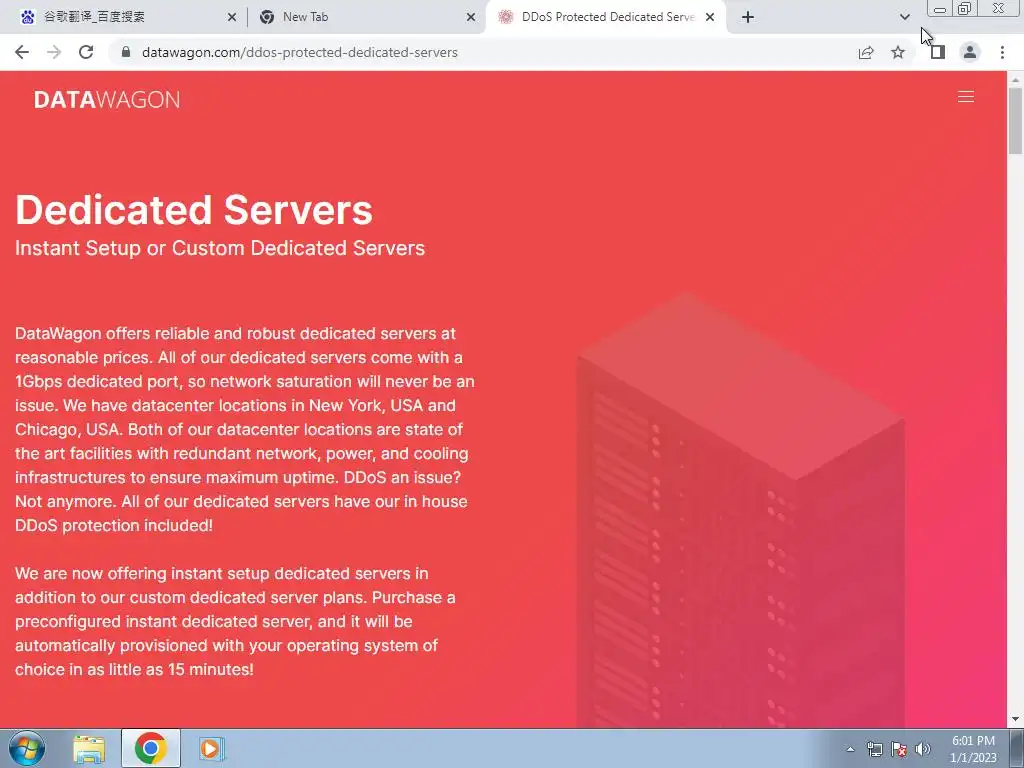The width and height of the screenshot is (1024, 768).
Task: Click the Dedicated Servers heading
Action: click(x=194, y=210)
